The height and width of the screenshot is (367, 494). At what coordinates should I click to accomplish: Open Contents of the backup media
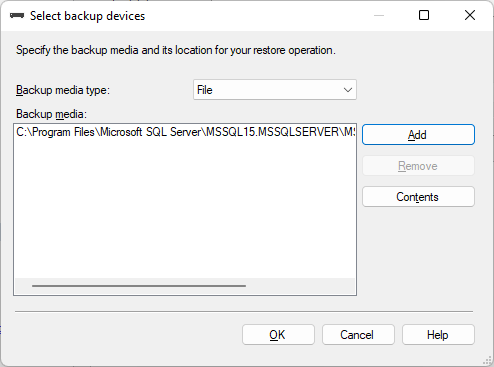click(418, 197)
